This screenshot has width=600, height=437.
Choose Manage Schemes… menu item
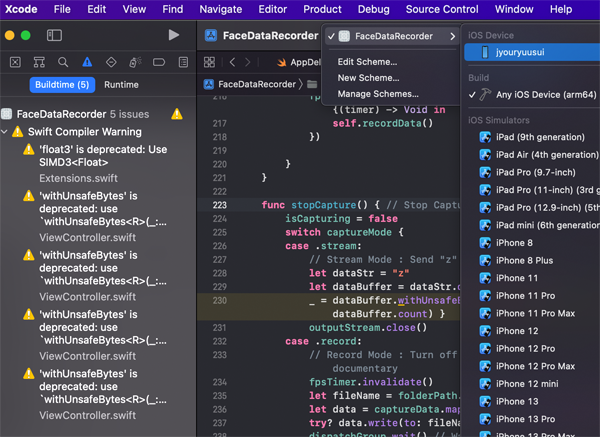378,94
